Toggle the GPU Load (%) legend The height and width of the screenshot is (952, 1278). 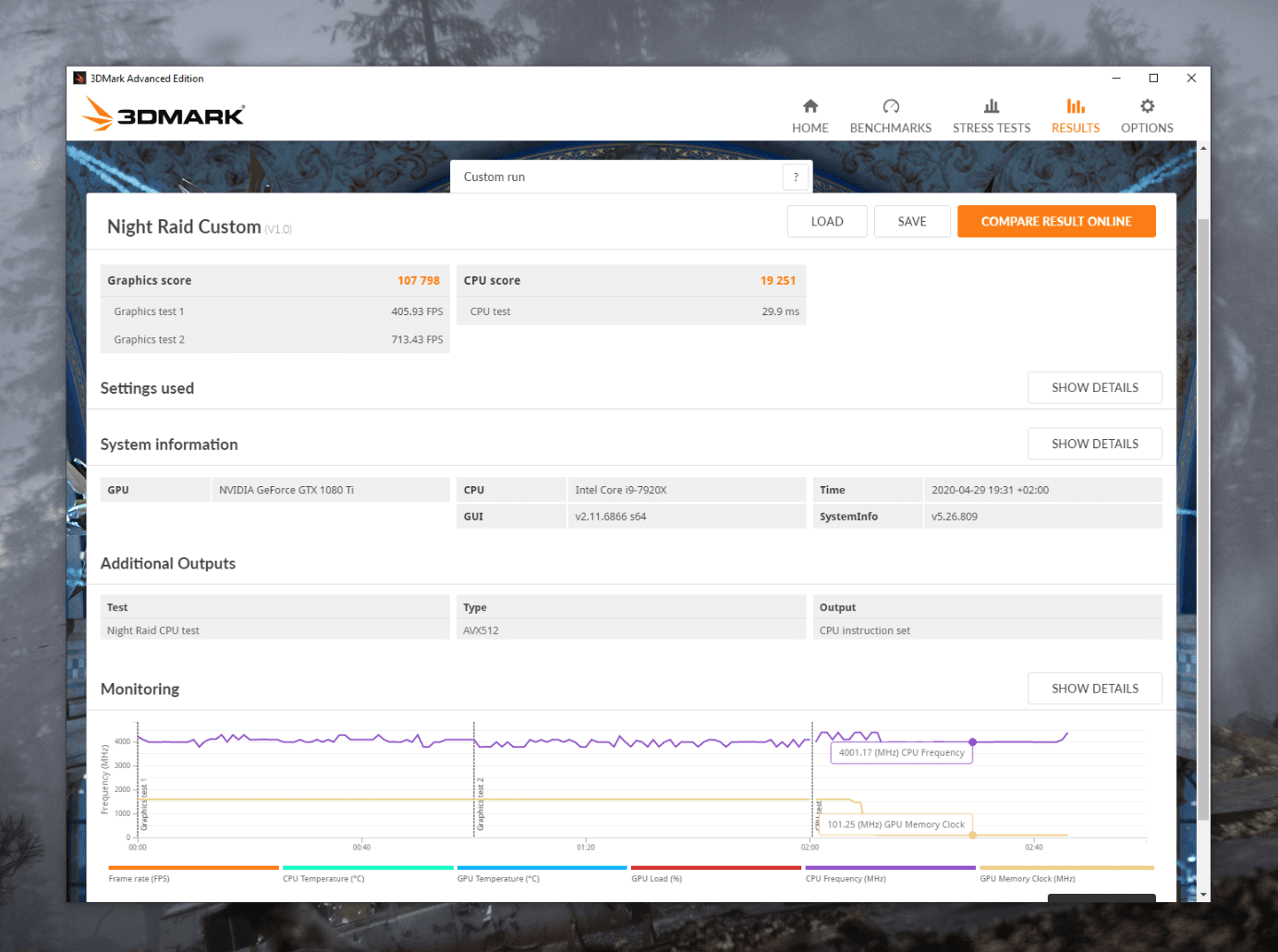pos(716,874)
